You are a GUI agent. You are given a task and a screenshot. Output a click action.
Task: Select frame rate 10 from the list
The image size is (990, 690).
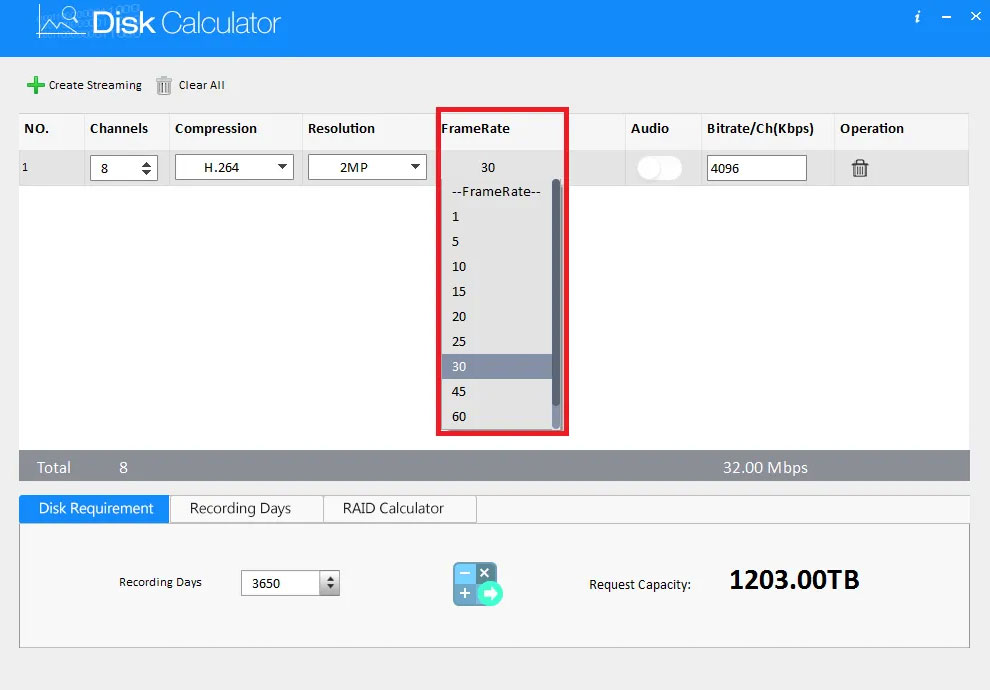[497, 266]
